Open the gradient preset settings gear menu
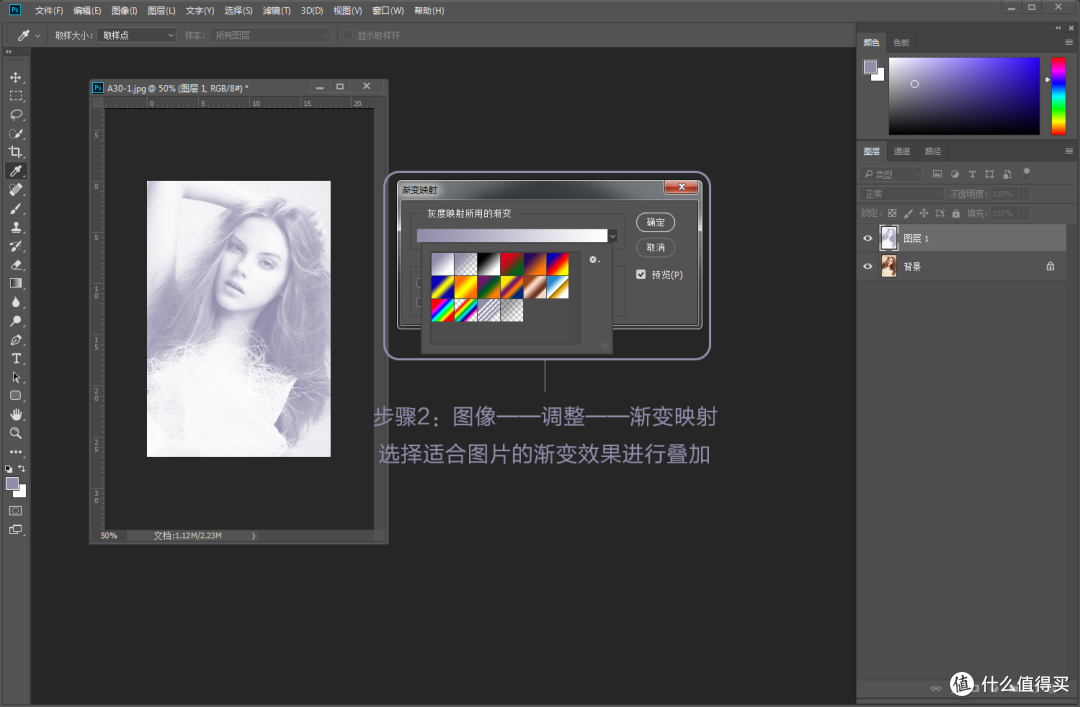This screenshot has width=1080, height=707. pyautogui.click(x=592, y=260)
